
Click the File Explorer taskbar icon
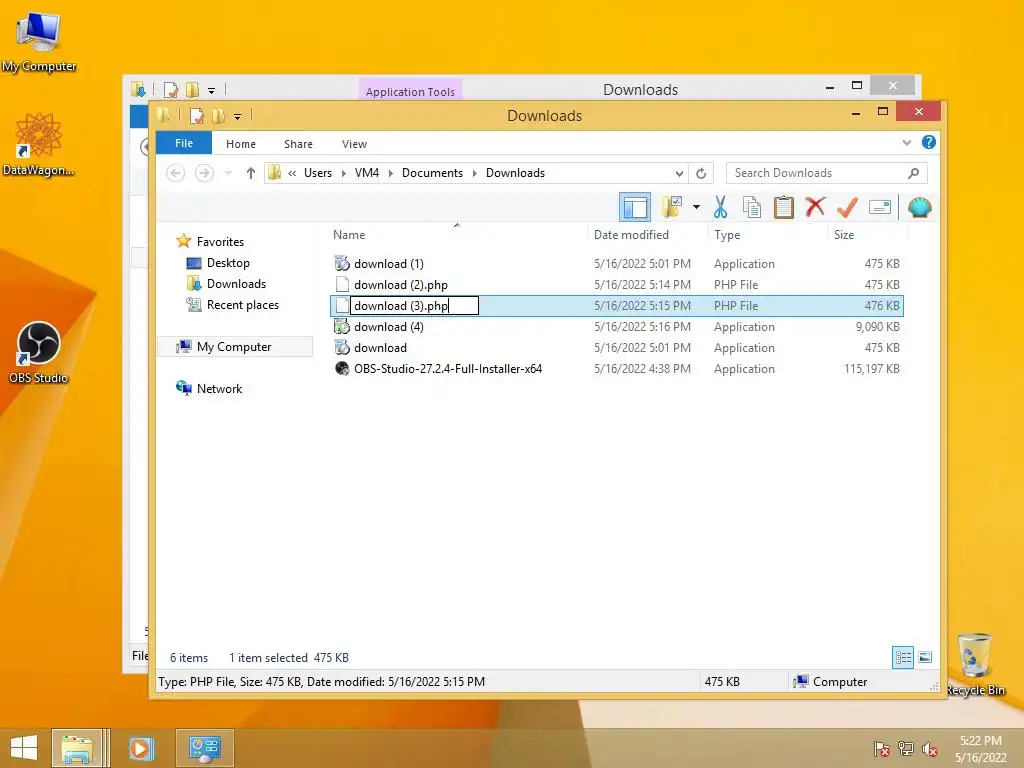(x=76, y=748)
